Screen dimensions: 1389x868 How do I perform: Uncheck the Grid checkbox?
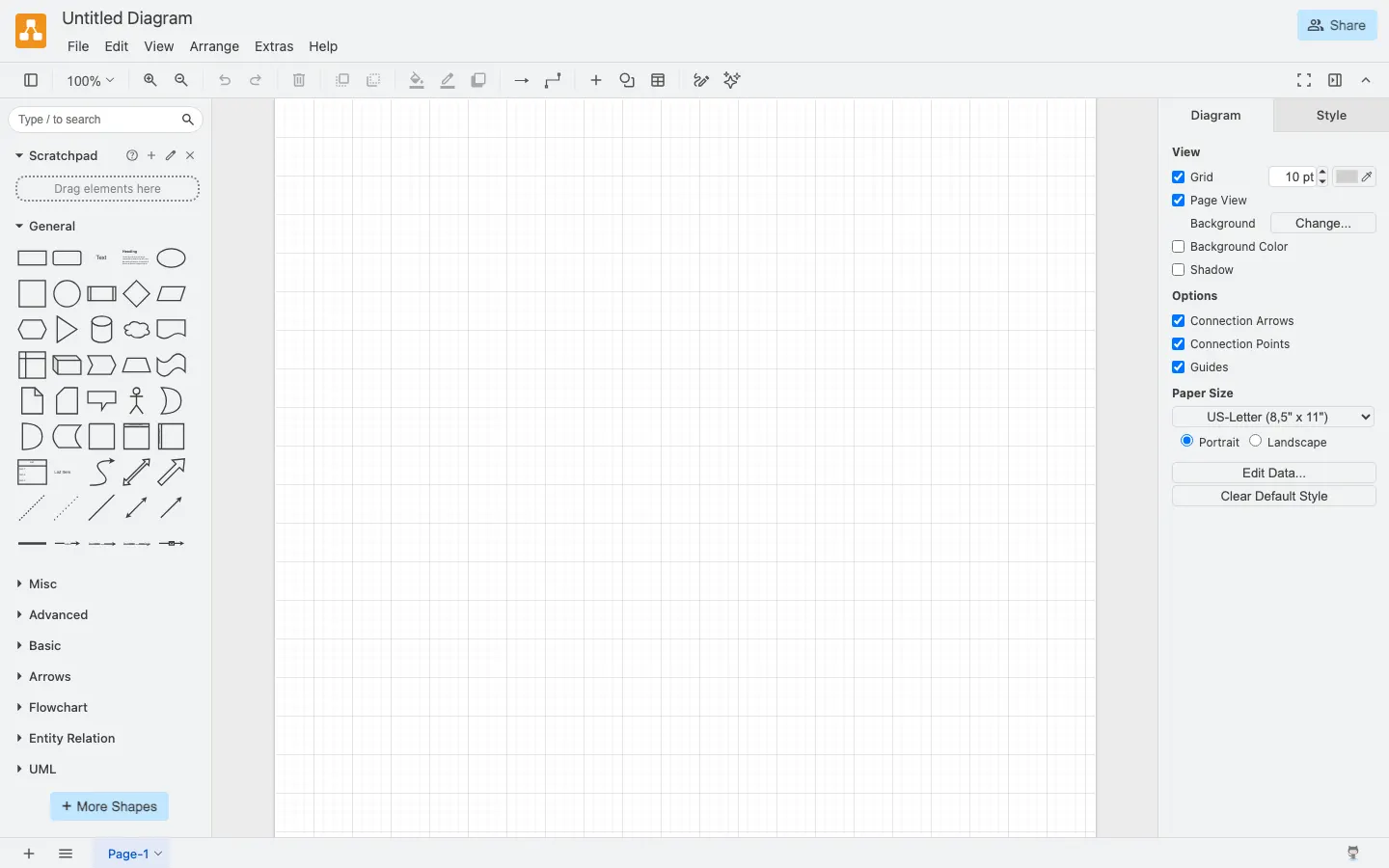1179,177
